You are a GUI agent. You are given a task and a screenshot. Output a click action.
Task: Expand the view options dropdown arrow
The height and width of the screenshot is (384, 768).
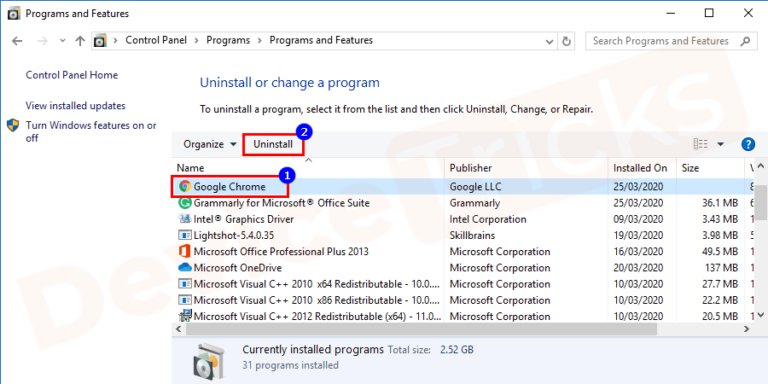coord(720,144)
